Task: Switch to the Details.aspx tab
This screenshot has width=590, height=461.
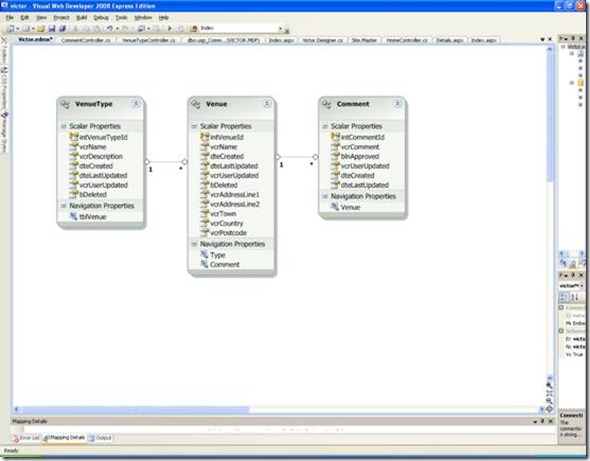Action: (450, 40)
